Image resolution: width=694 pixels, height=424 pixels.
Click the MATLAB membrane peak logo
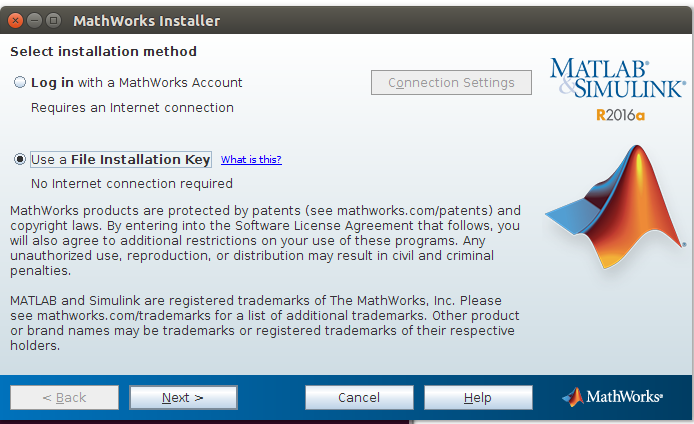pyautogui.click(x=616, y=207)
